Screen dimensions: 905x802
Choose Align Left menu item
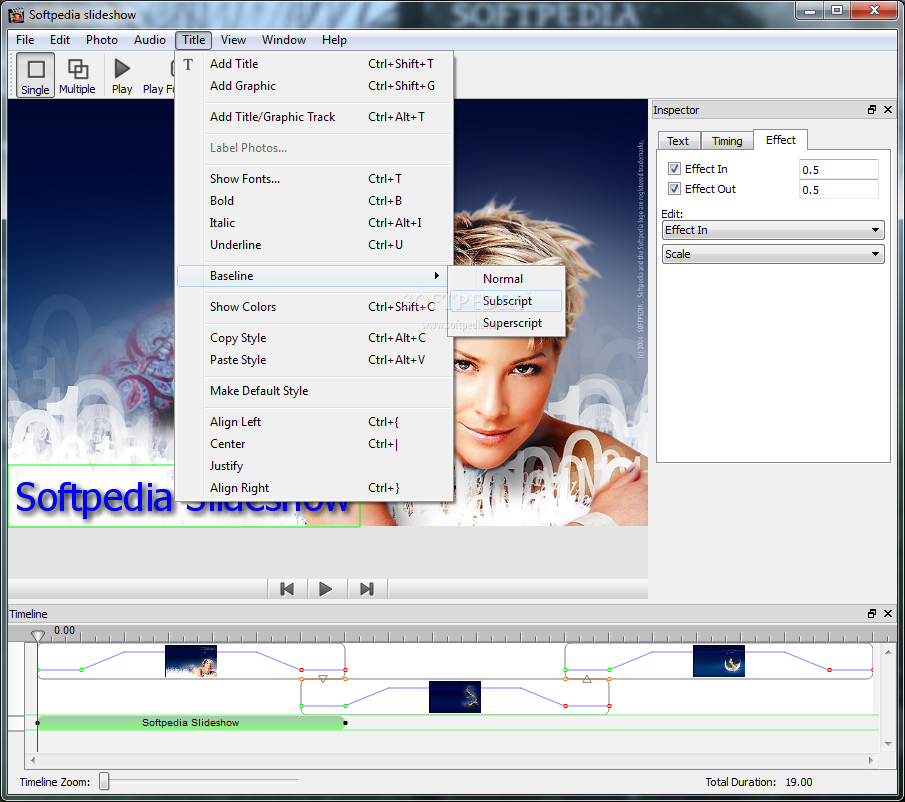315,422
